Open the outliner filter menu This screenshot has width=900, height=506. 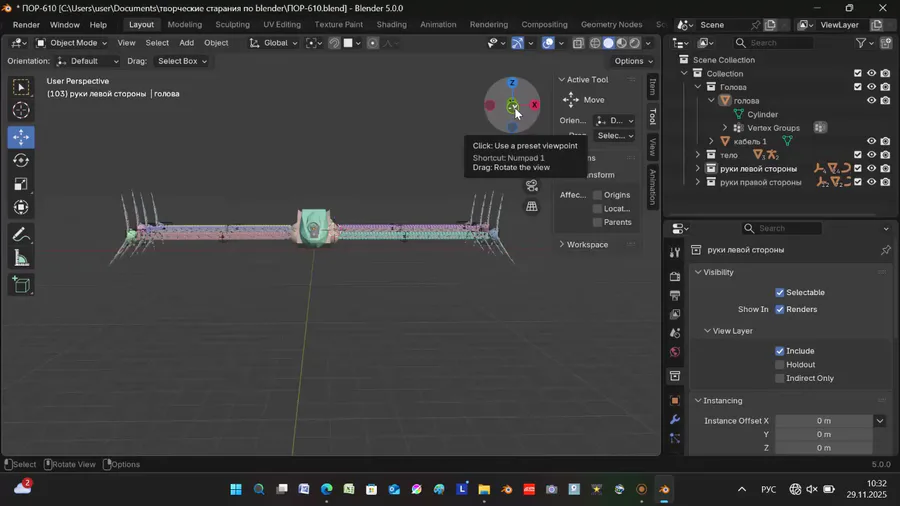tap(864, 43)
